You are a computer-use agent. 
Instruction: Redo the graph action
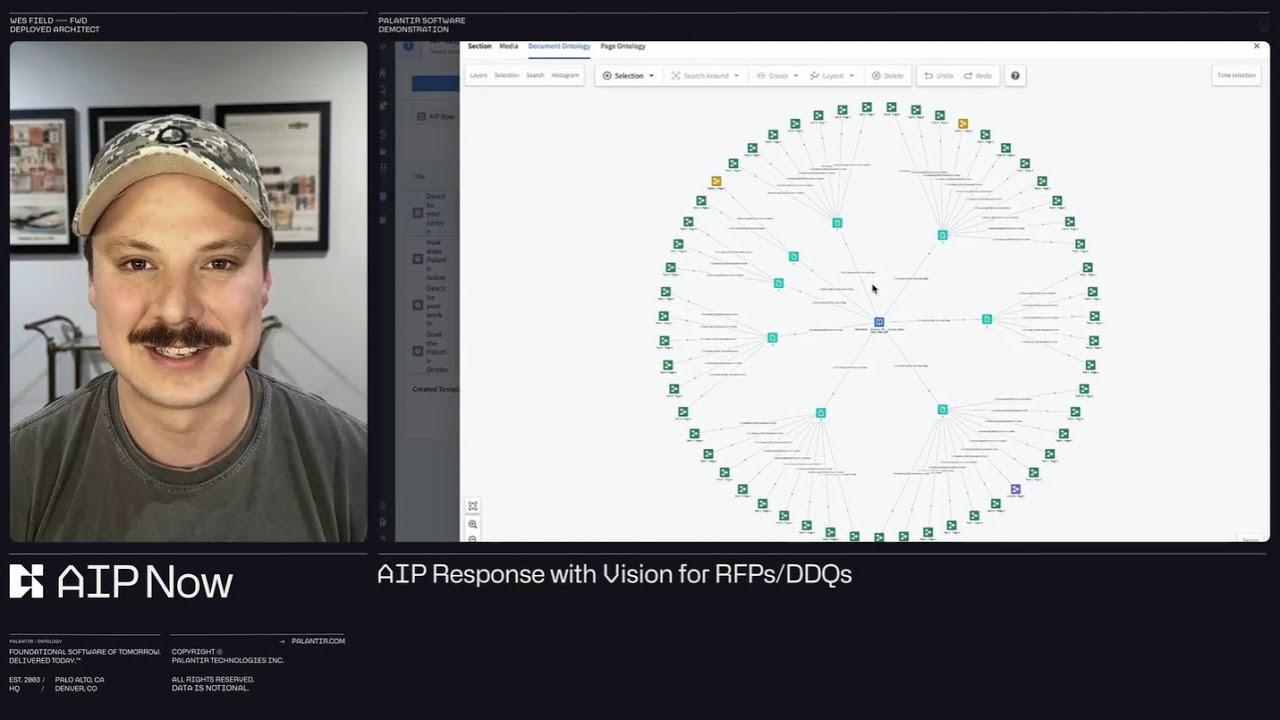[x=978, y=76]
